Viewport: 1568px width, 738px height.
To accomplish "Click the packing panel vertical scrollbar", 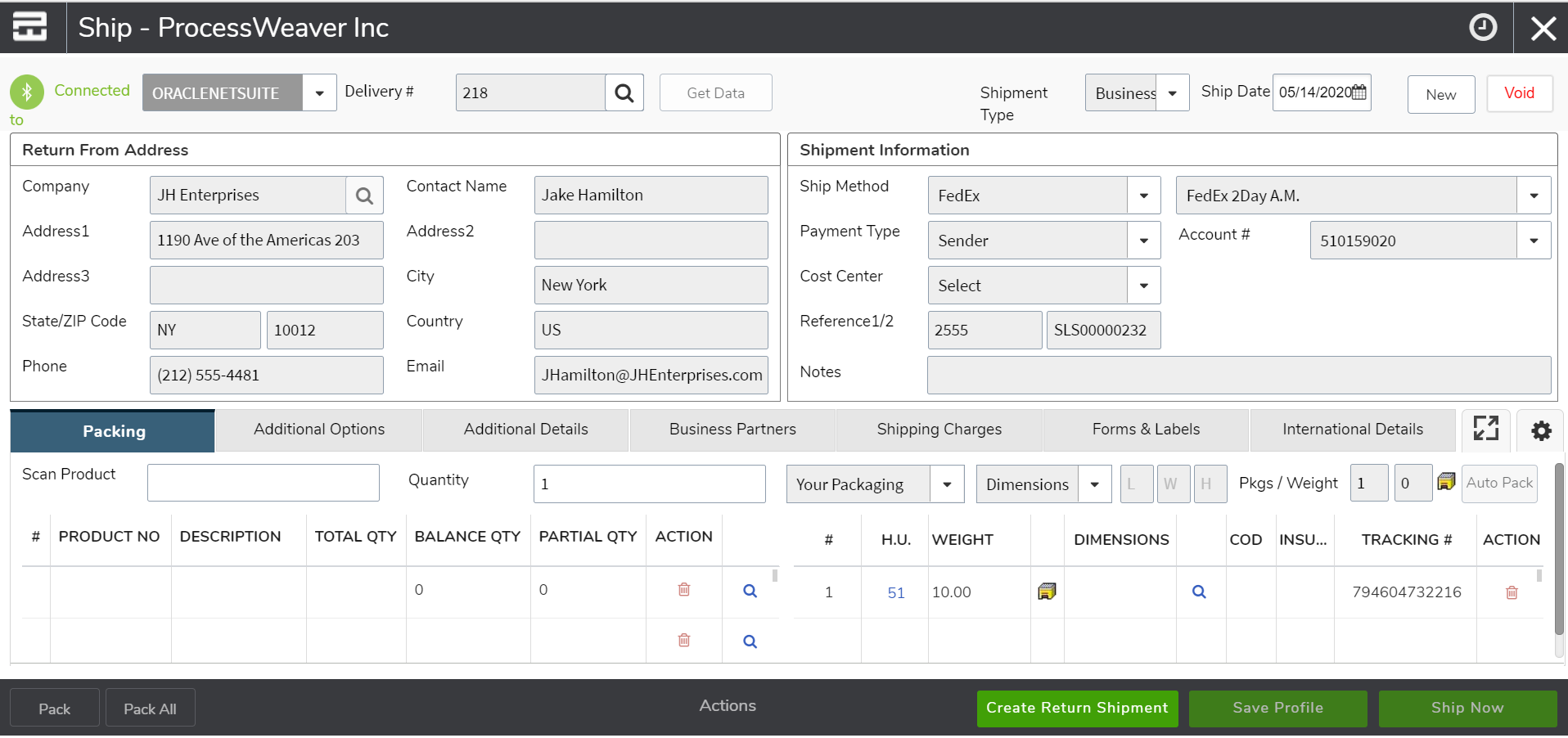I will tap(1559, 556).
